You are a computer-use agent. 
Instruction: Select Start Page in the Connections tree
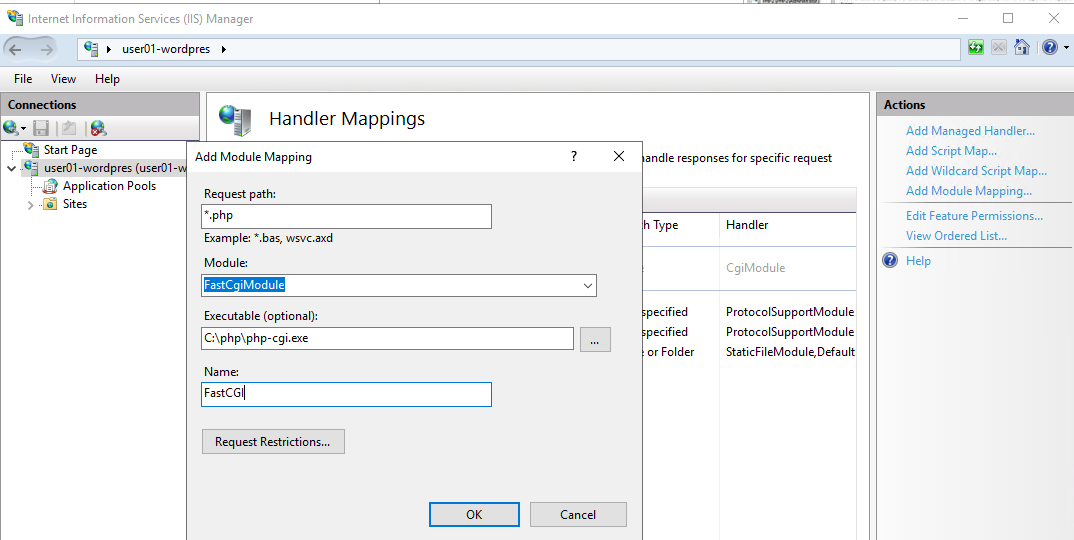point(71,149)
